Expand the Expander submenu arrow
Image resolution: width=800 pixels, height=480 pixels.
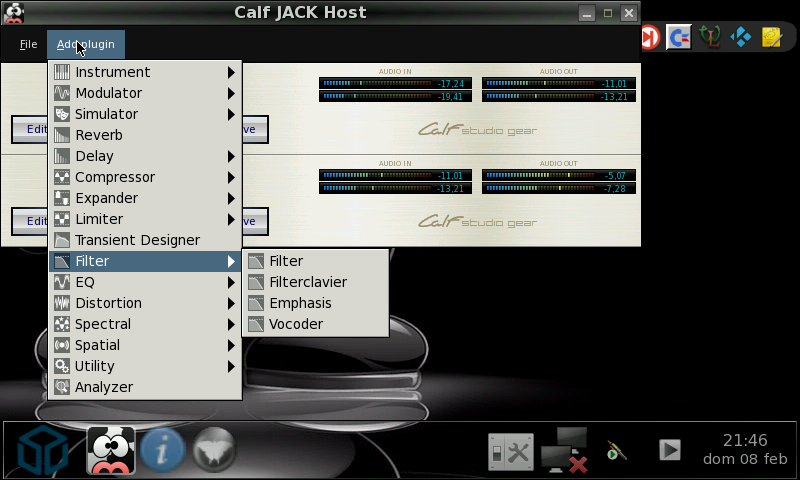pos(231,198)
